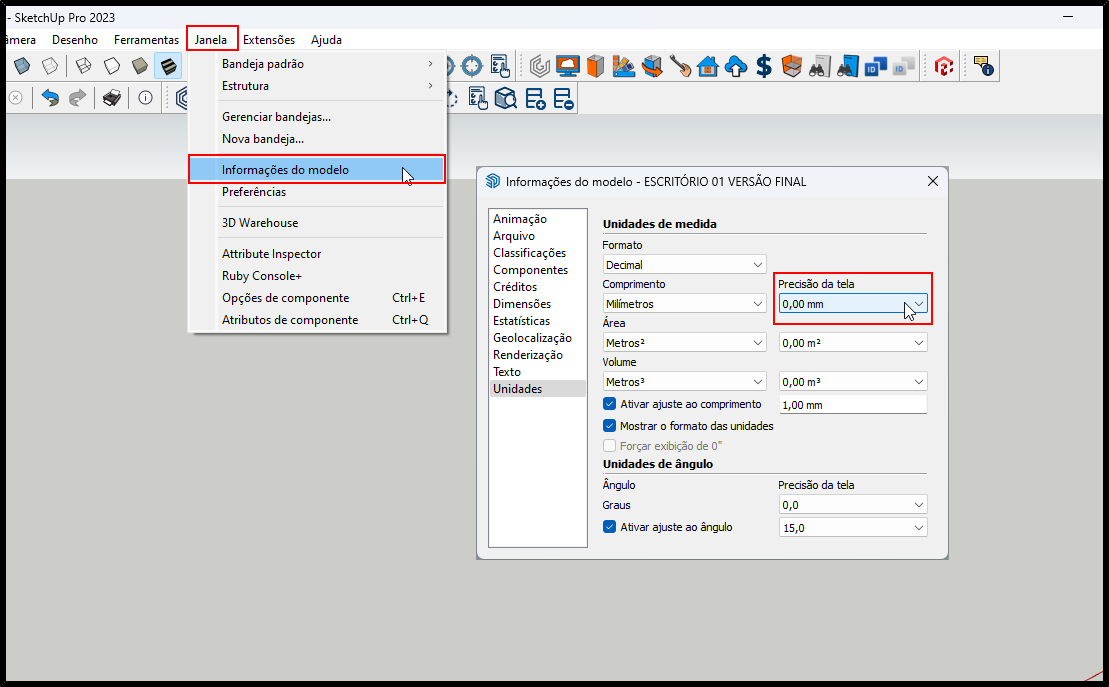Viewport: 1109px width, 687px height.
Task: Click the highlighted striped cube style icon
Action: (x=168, y=66)
